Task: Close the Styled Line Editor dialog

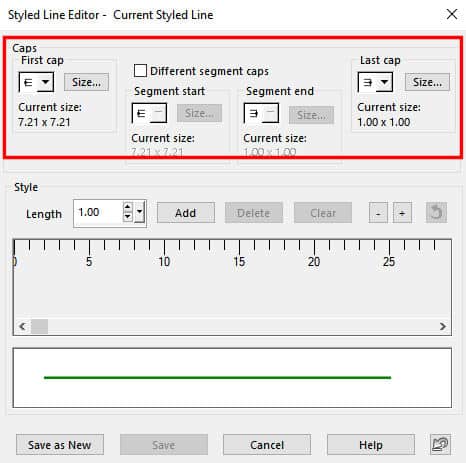Action: click(x=452, y=14)
